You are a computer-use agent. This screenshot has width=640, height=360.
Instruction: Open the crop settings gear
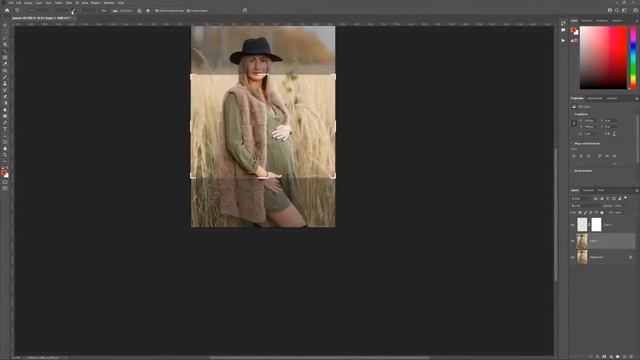coord(148,11)
